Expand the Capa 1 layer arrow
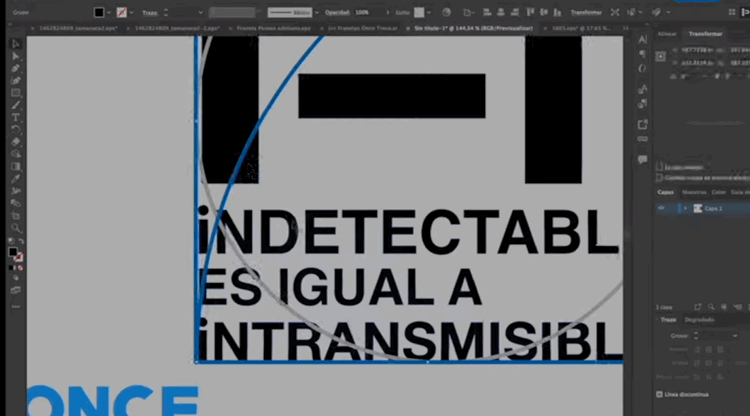Screen dimensions: 750x416 [685, 208]
